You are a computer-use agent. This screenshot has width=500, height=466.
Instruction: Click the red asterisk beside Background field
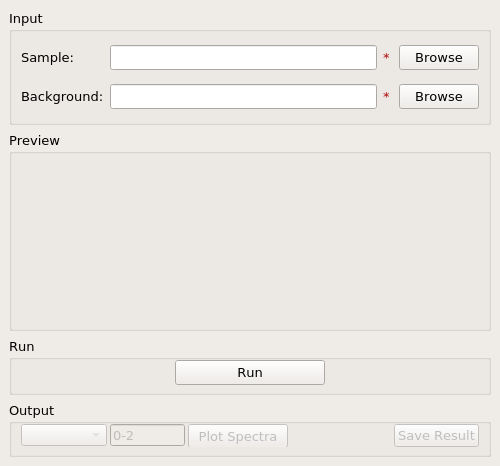point(386,96)
